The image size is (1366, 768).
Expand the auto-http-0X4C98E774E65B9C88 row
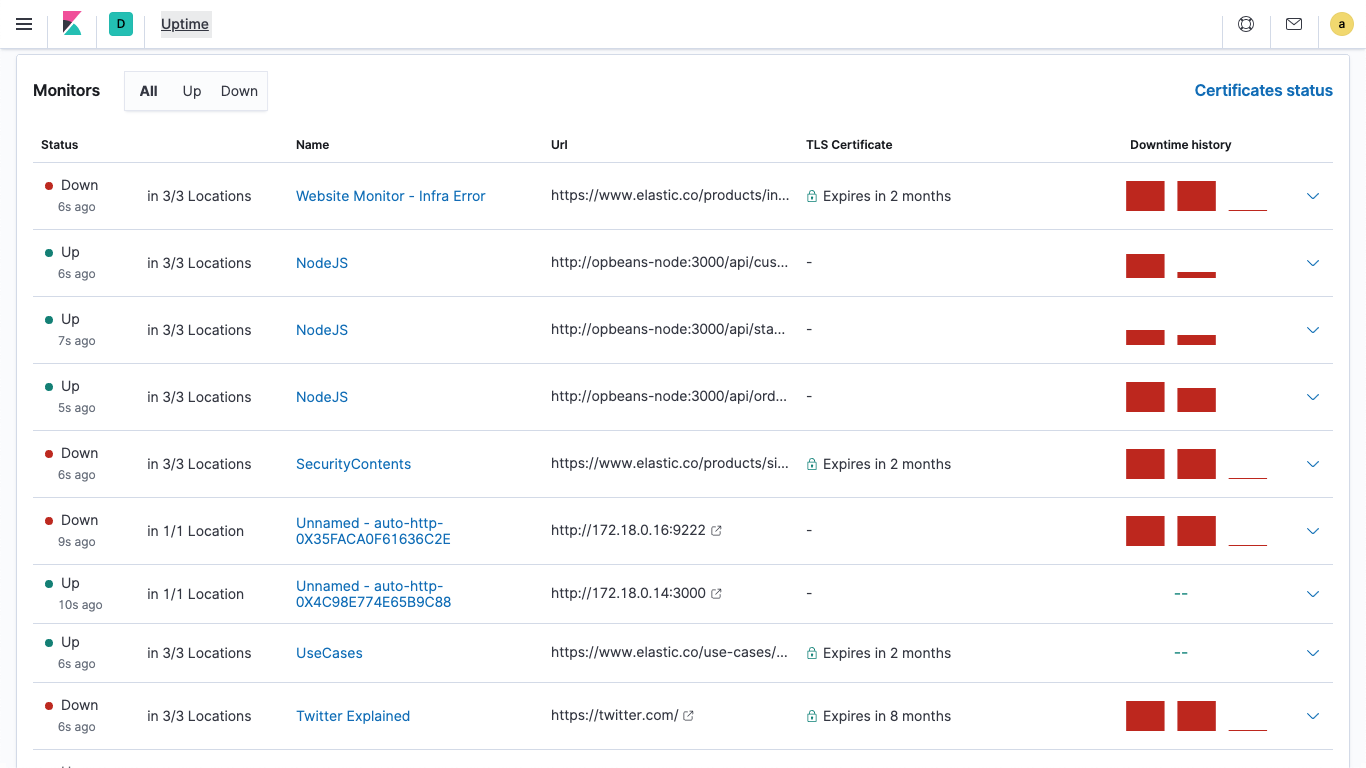coord(1313,594)
